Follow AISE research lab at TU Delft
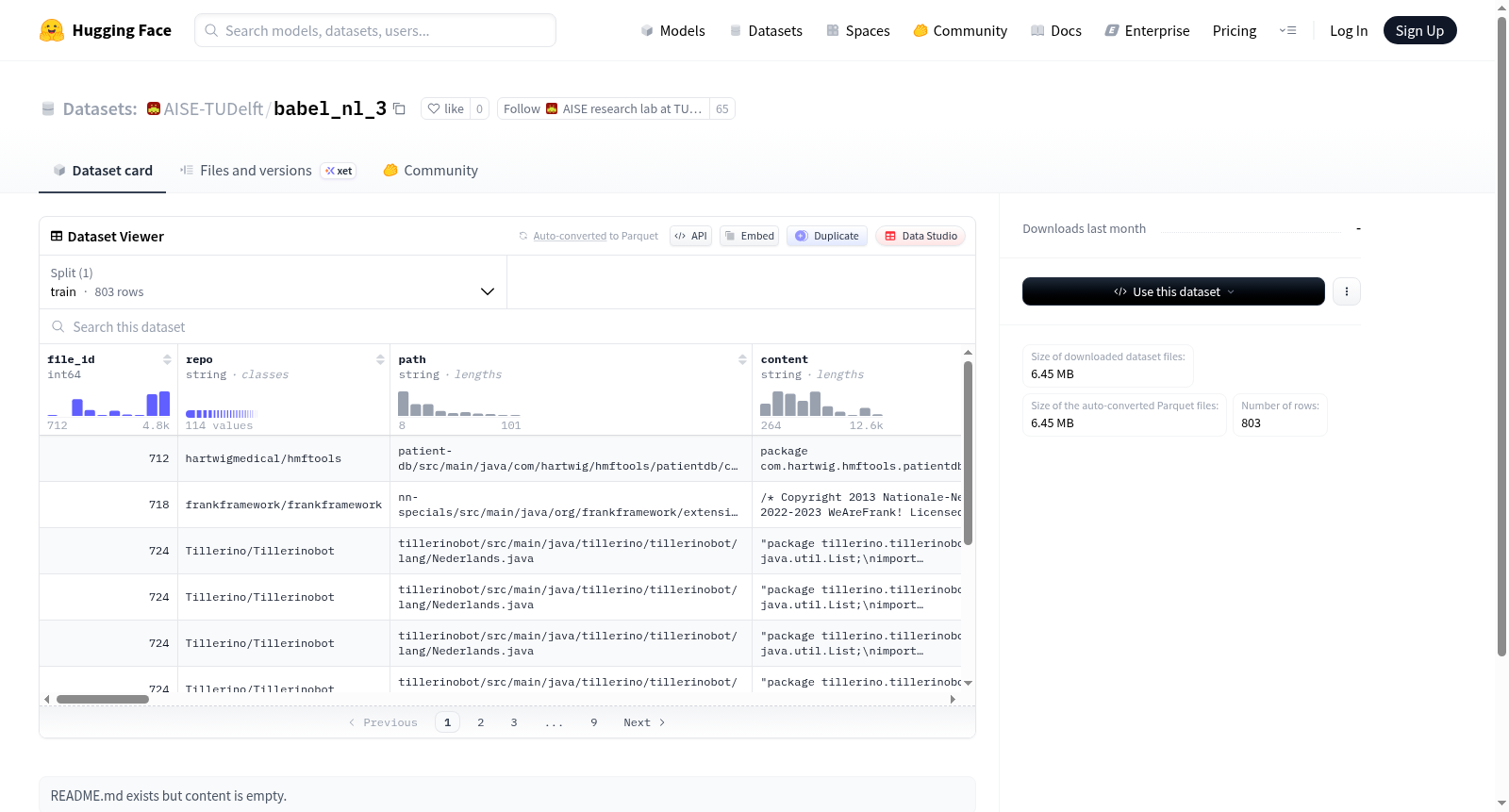This screenshot has height=812, width=1509. tap(604, 108)
